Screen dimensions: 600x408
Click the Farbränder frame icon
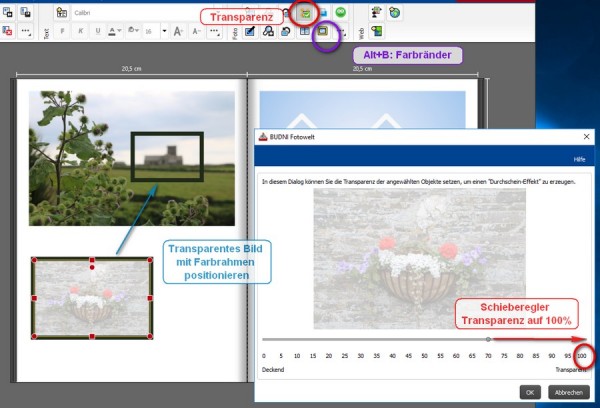[323, 31]
